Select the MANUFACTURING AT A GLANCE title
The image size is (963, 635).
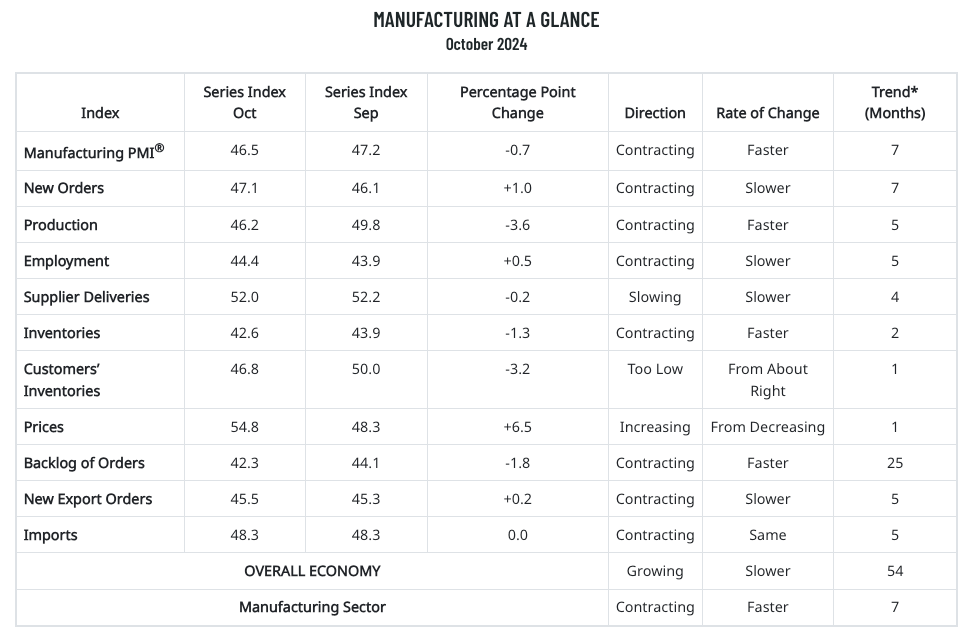[486, 20]
